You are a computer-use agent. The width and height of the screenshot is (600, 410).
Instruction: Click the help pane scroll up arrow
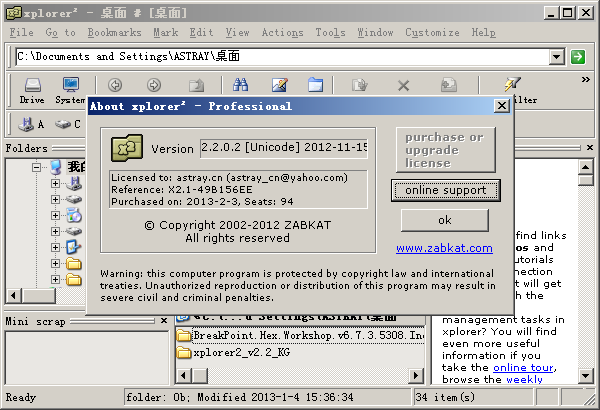(x=585, y=167)
